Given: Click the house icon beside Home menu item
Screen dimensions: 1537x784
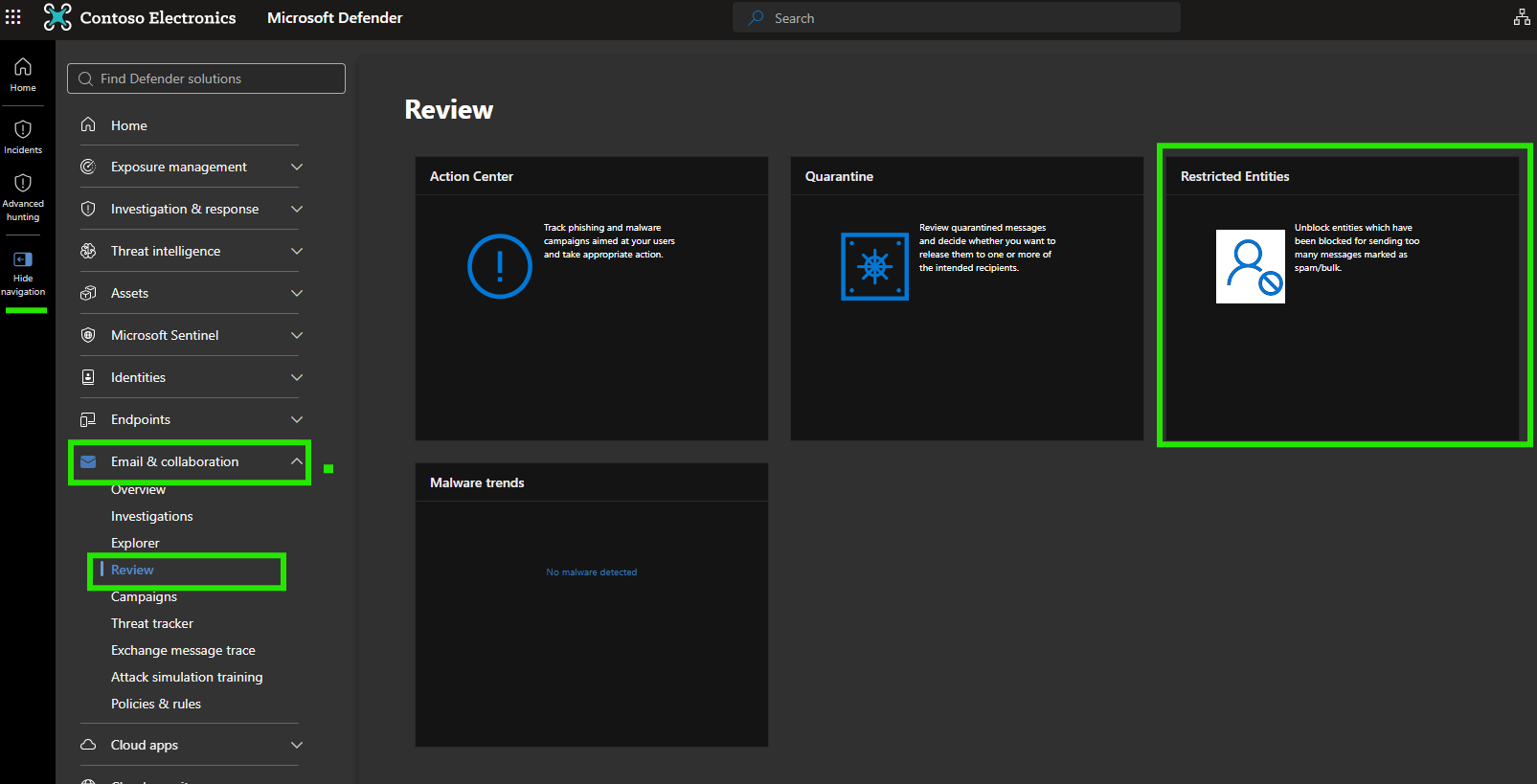Looking at the screenshot, I should click(88, 124).
